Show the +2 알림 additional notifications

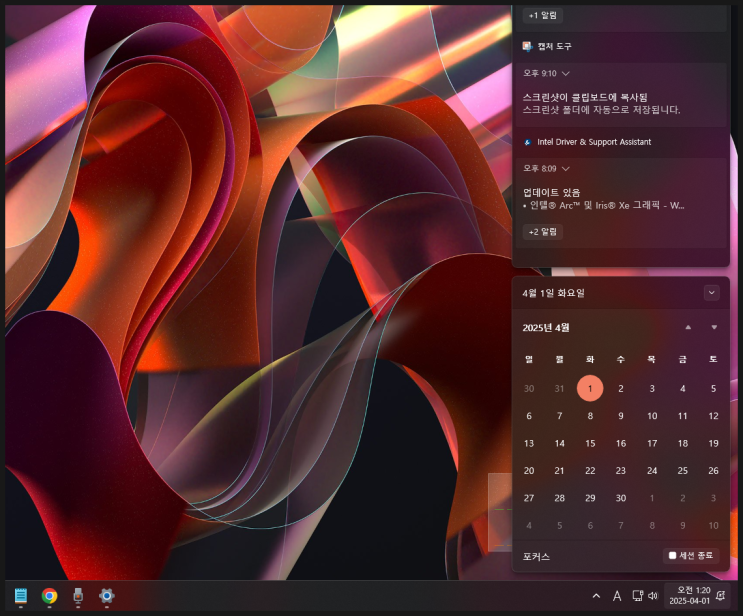click(x=543, y=232)
